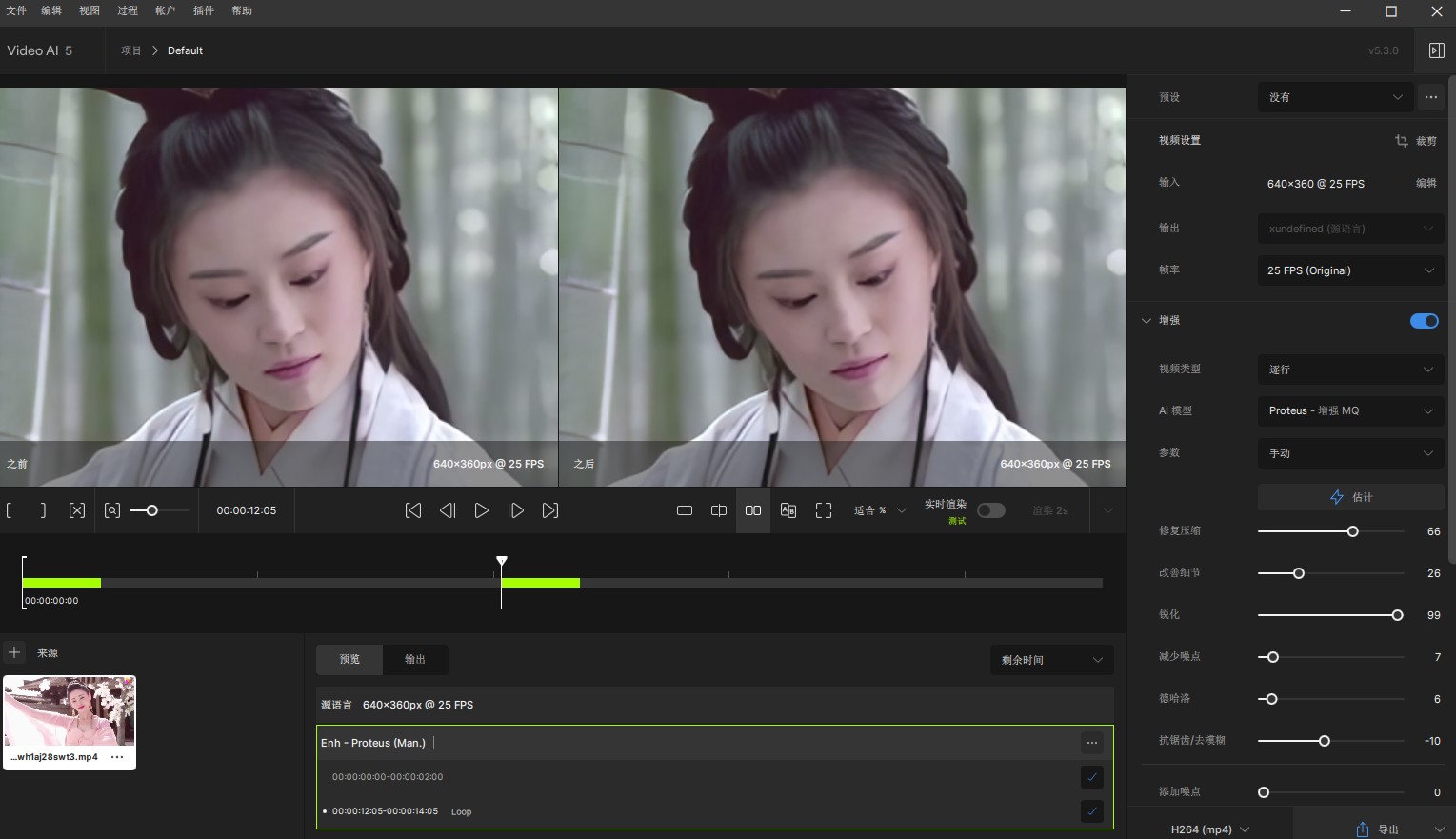Screen dimensions: 1456x839
Task: Switch to the Preview (预览) tab
Action: click(349, 659)
